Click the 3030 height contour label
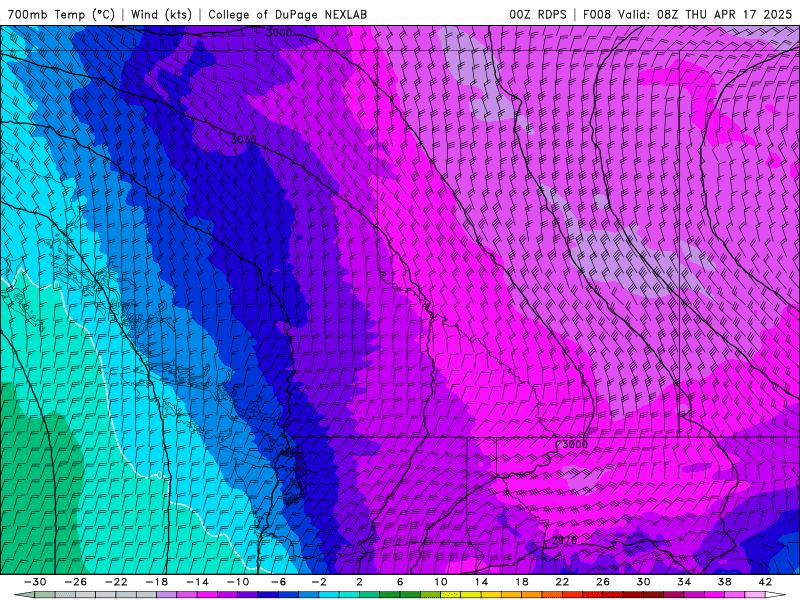 point(244,139)
